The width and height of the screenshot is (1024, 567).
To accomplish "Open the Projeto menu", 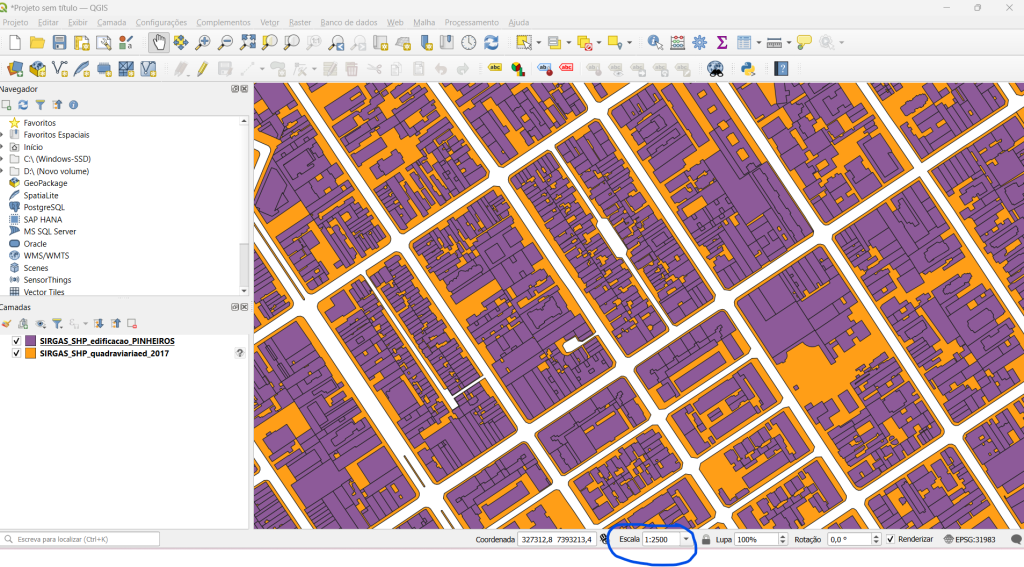I will tap(15, 22).
